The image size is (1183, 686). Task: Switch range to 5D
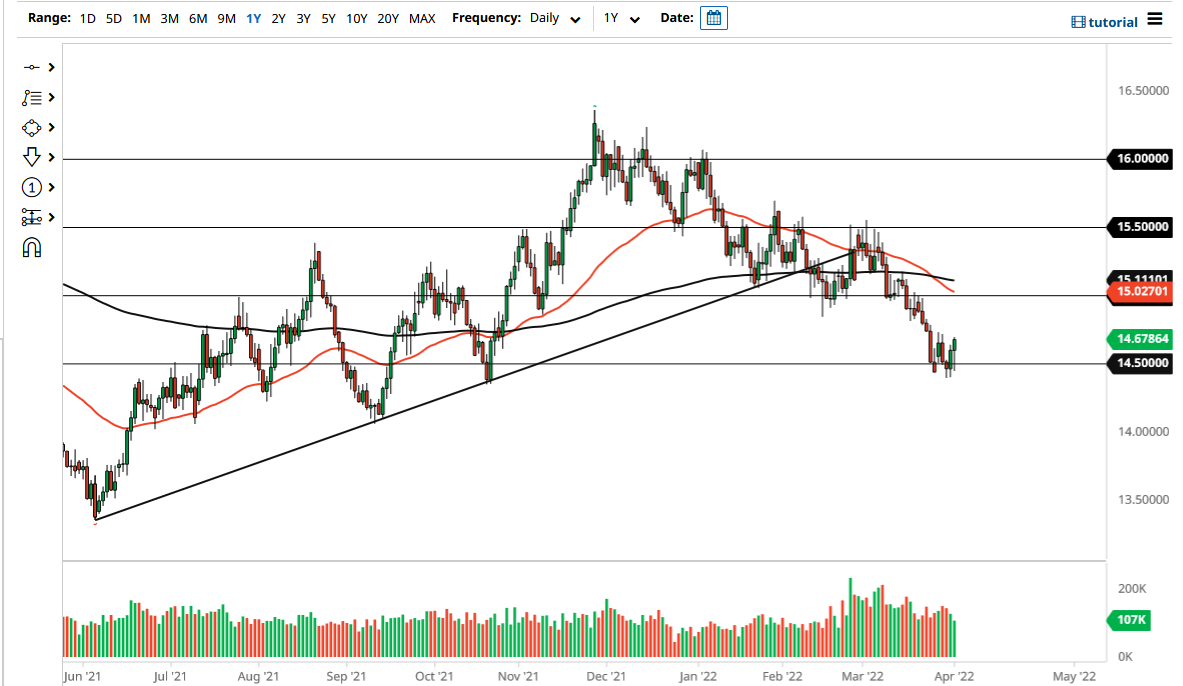(x=113, y=18)
